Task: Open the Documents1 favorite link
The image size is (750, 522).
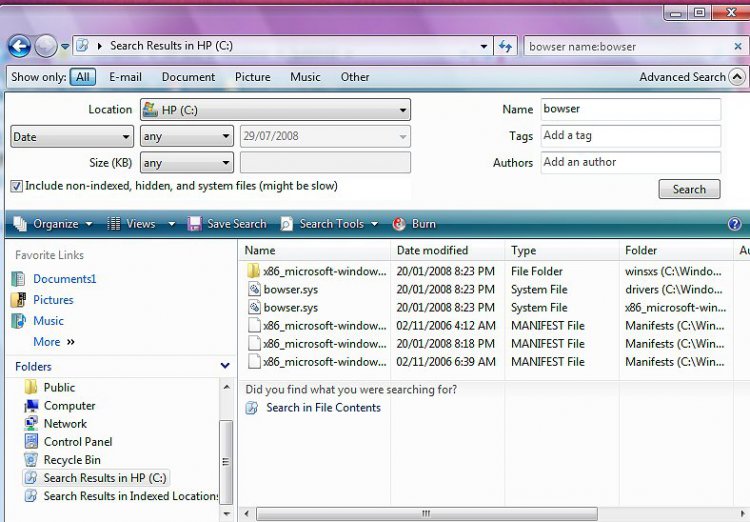Action: click(65, 279)
